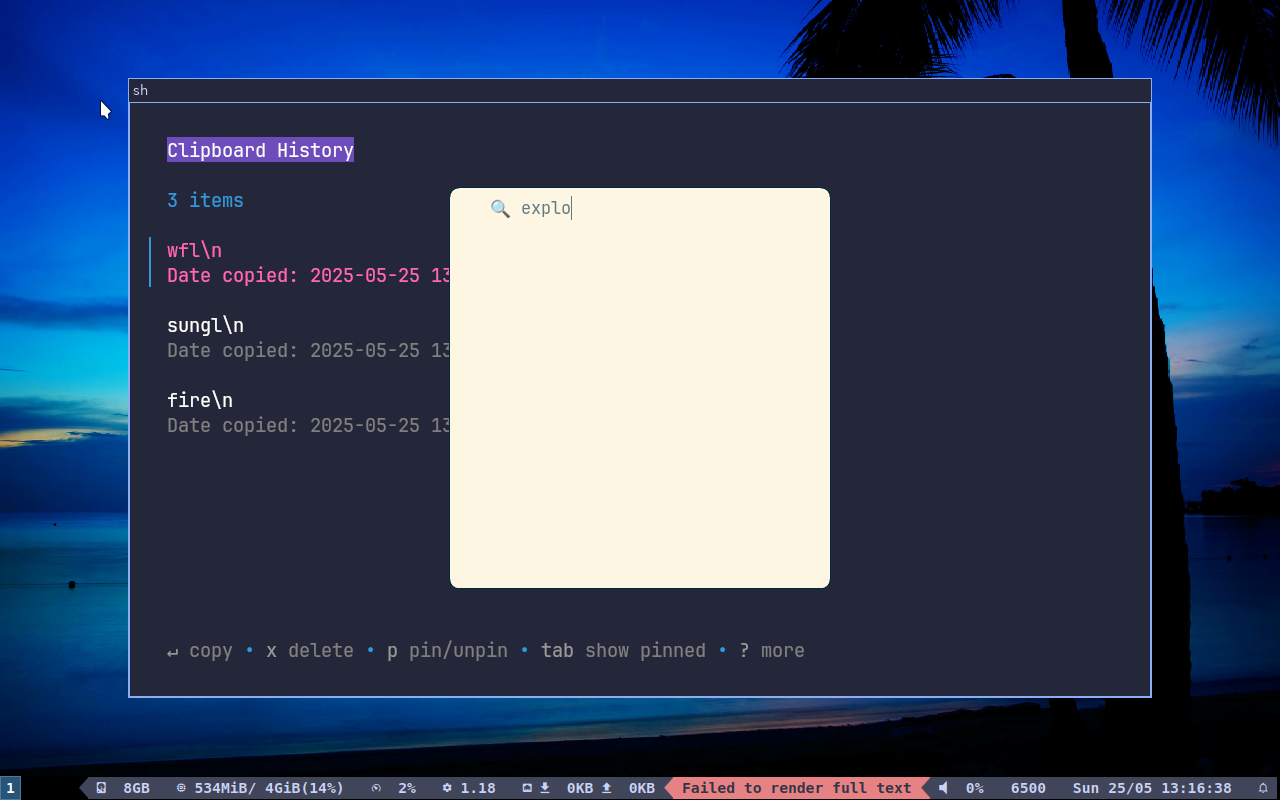Screen dimensions: 1280x800
Task: Click the 'Date copied' line under wfl
Action: point(308,275)
